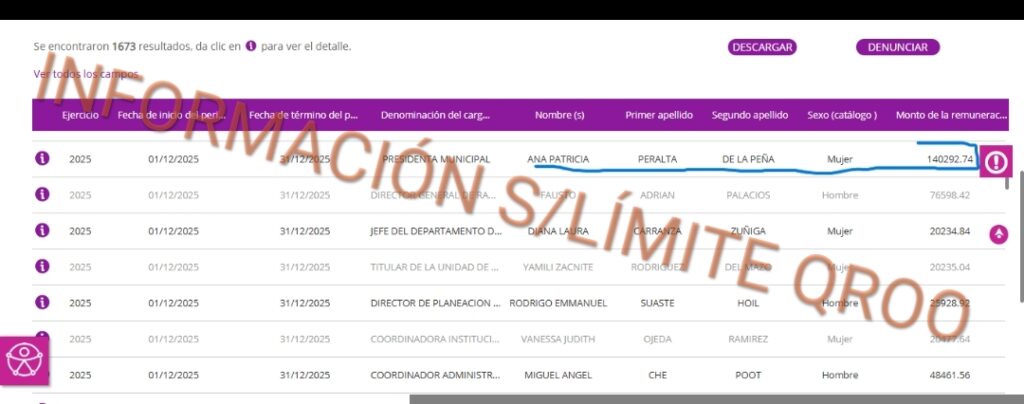Open detail info icon for Fausto Adrian row
This screenshot has height=404, width=1024.
(x=42, y=194)
